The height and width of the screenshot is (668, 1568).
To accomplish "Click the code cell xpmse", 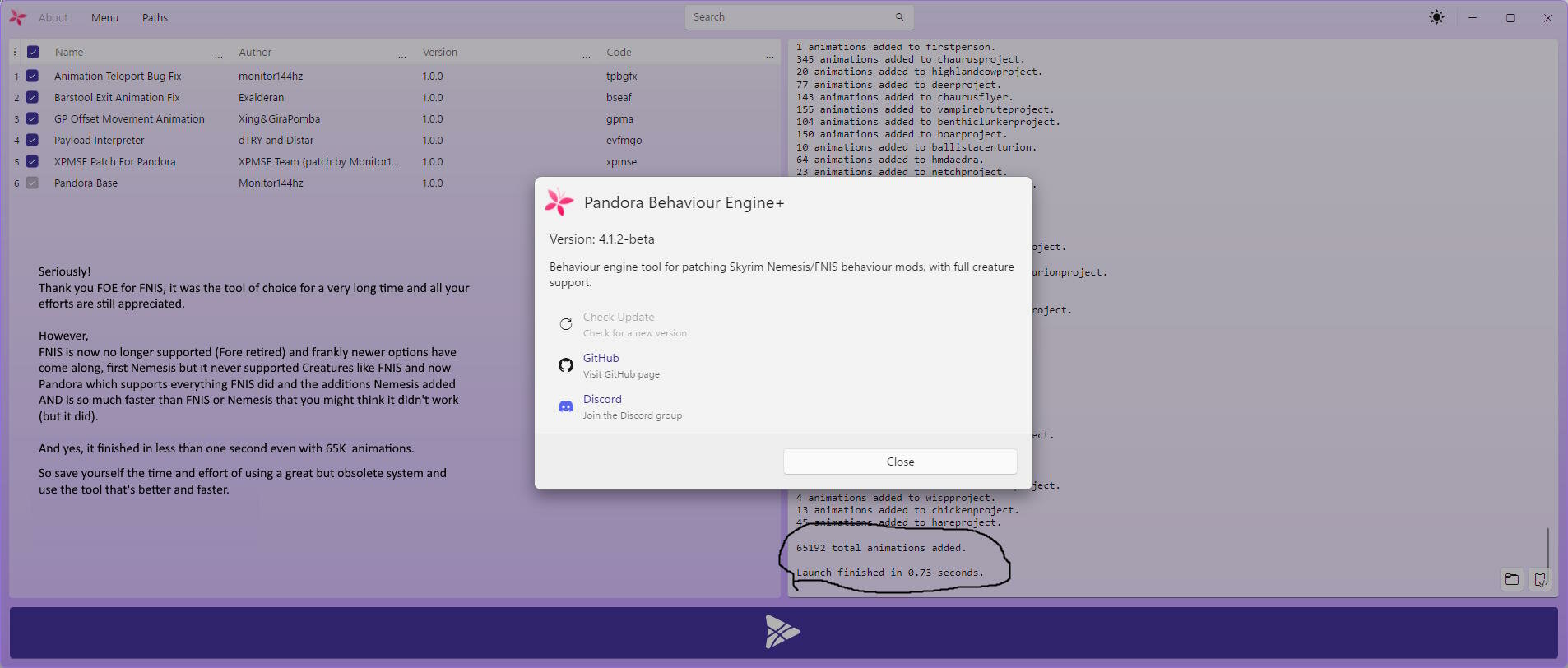I will click(621, 161).
